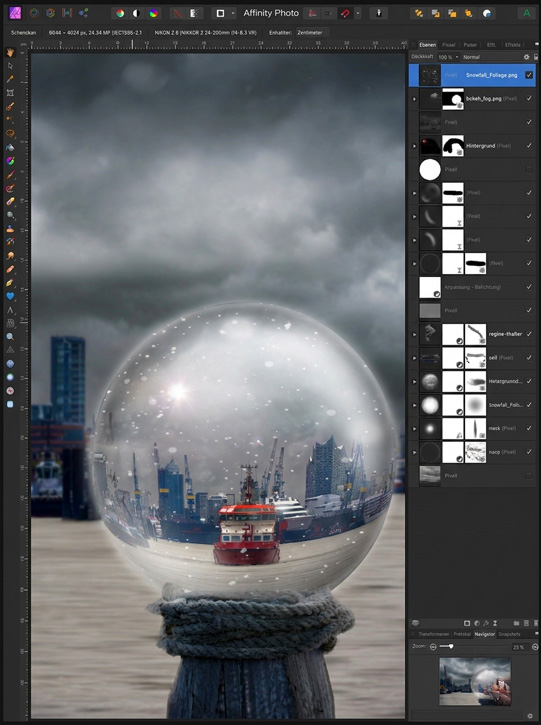Choose the Text tool in toolbar
The image size is (541, 725).
click(10, 310)
